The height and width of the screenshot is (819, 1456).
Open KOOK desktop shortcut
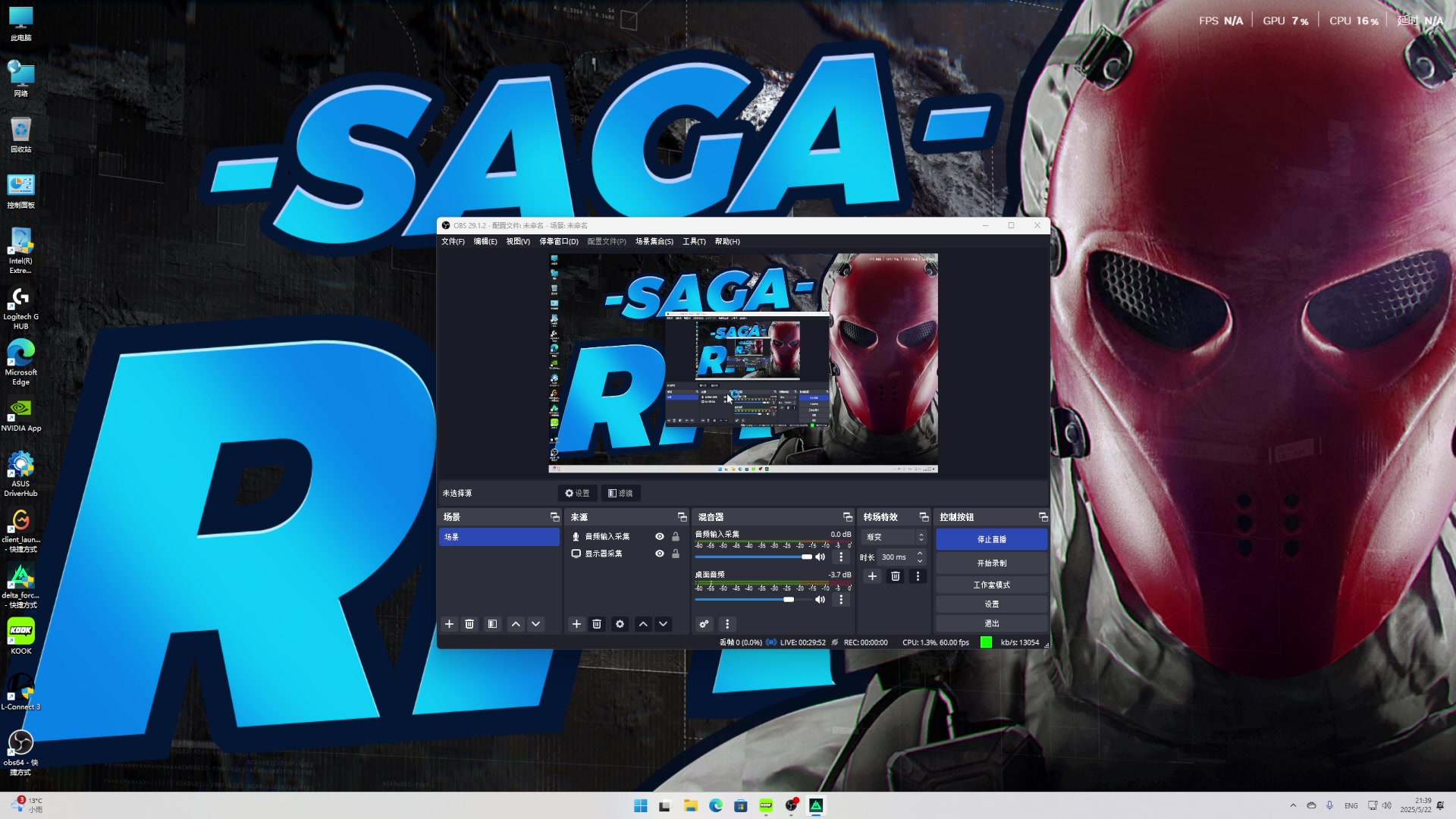(x=20, y=635)
